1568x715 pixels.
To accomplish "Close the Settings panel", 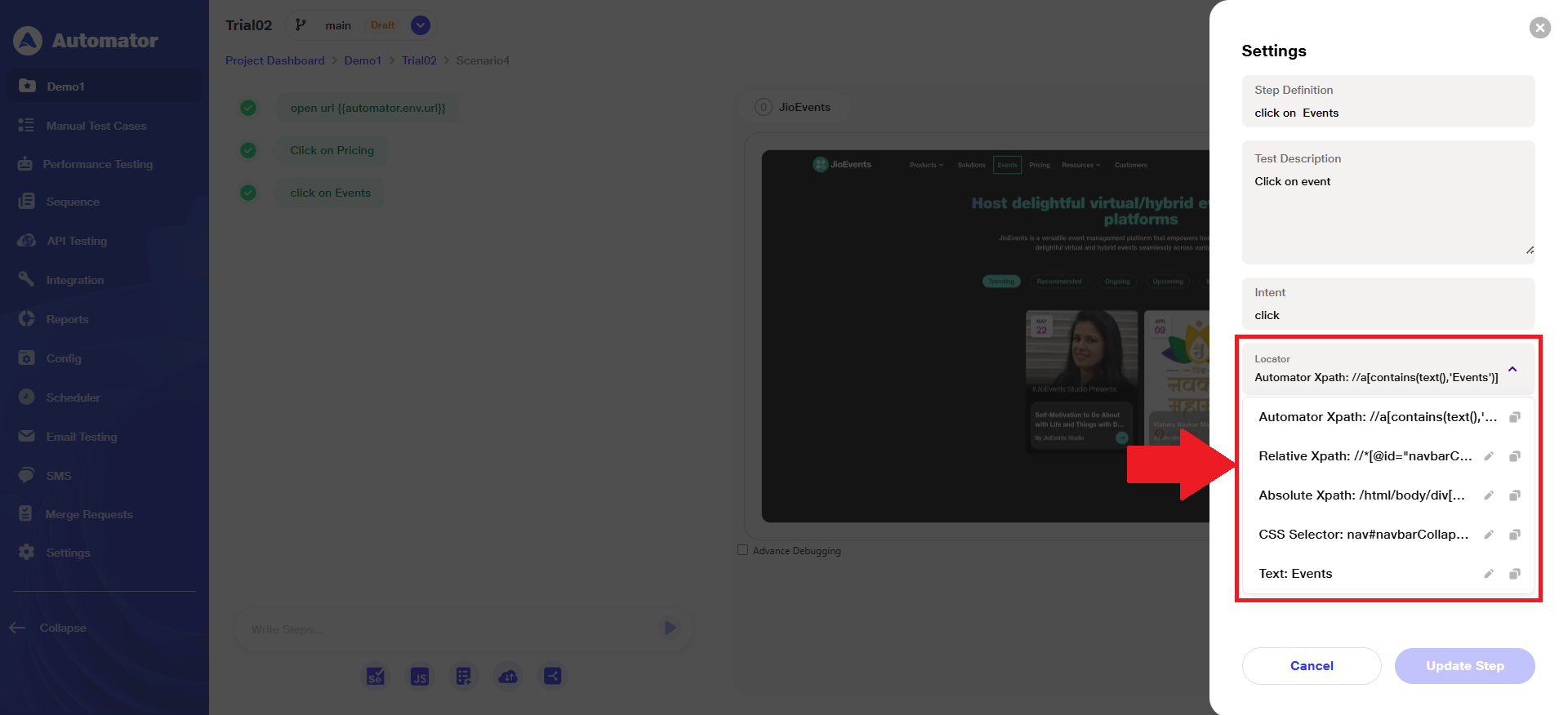I will coord(1539,28).
